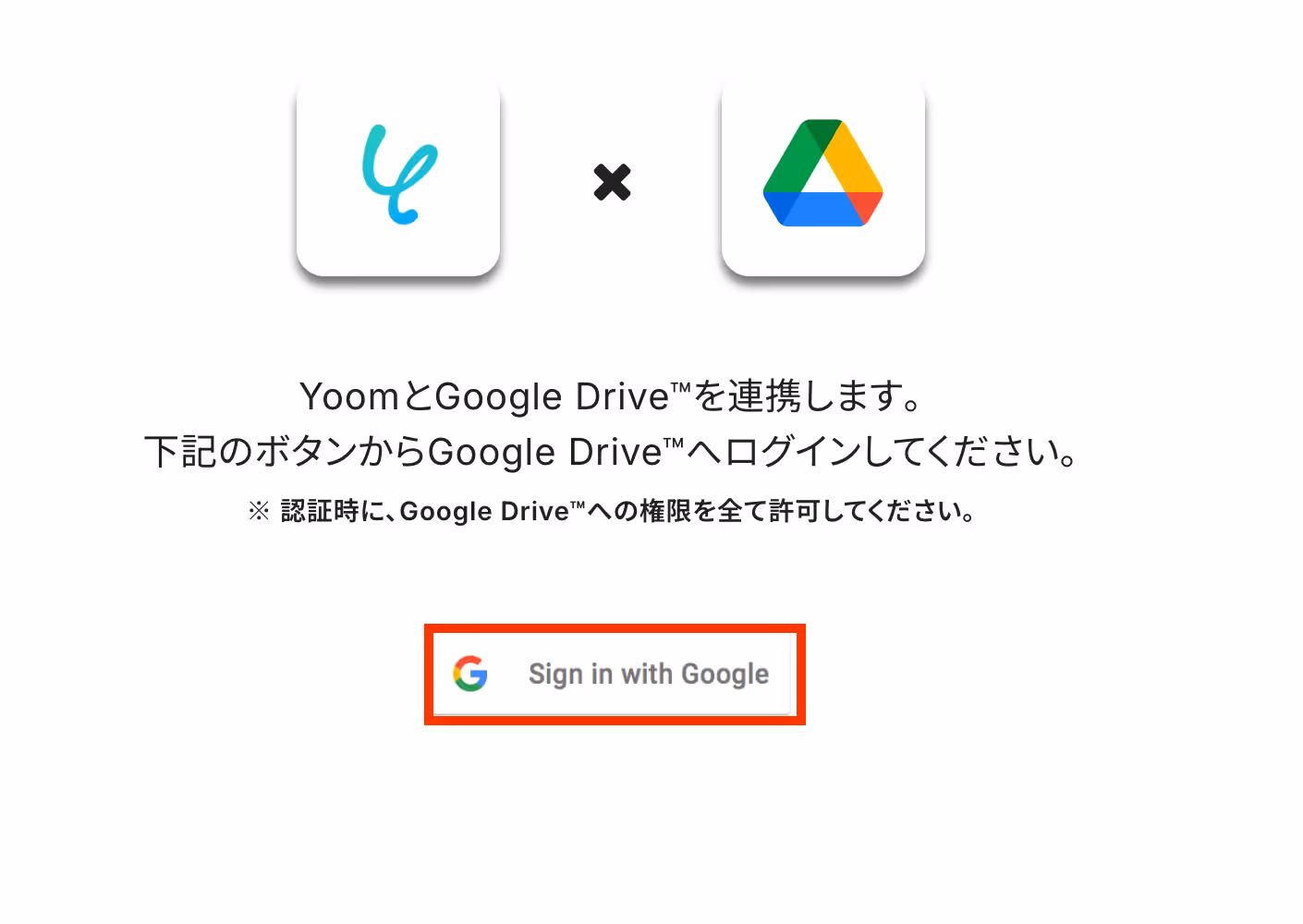Click the ※ permission note line

612,511
